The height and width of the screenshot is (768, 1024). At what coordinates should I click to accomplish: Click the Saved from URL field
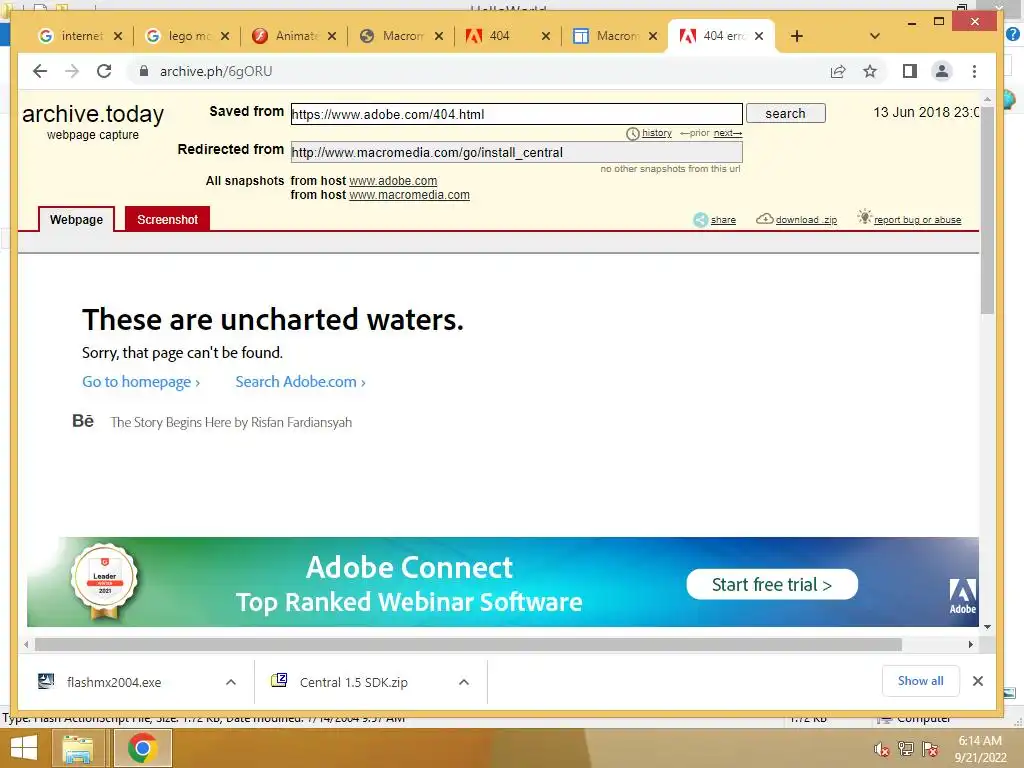517,114
